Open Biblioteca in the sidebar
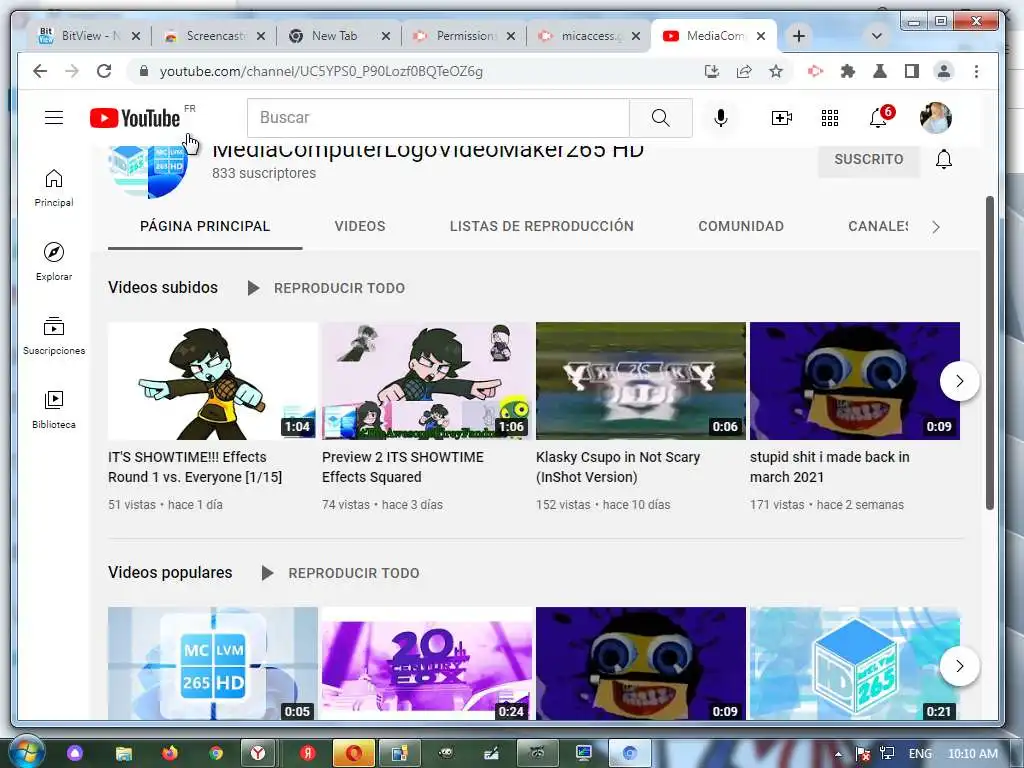 tap(54, 409)
